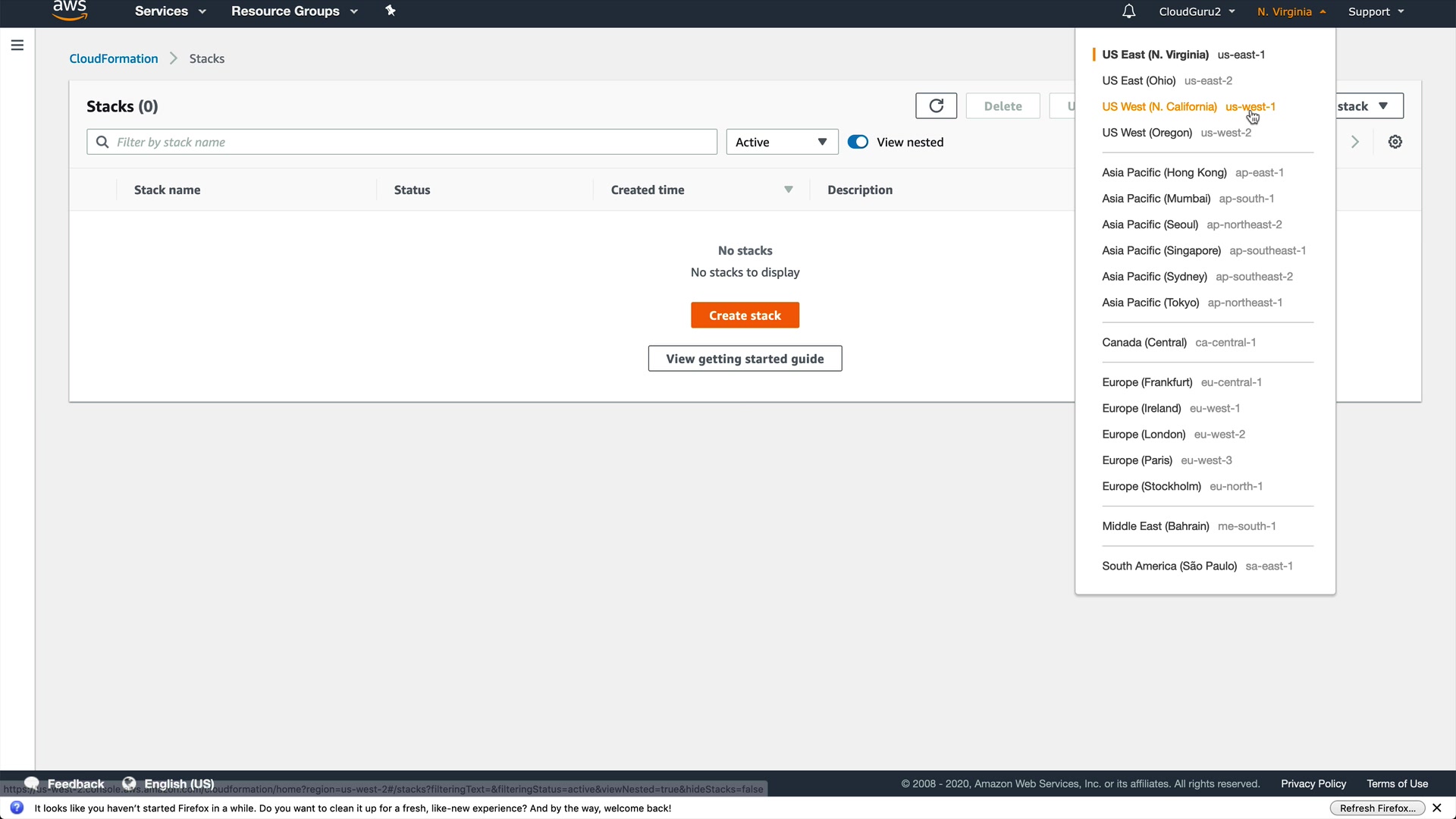
Task: Click the CloudFormation breadcrumb link
Action: [x=114, y=58]
